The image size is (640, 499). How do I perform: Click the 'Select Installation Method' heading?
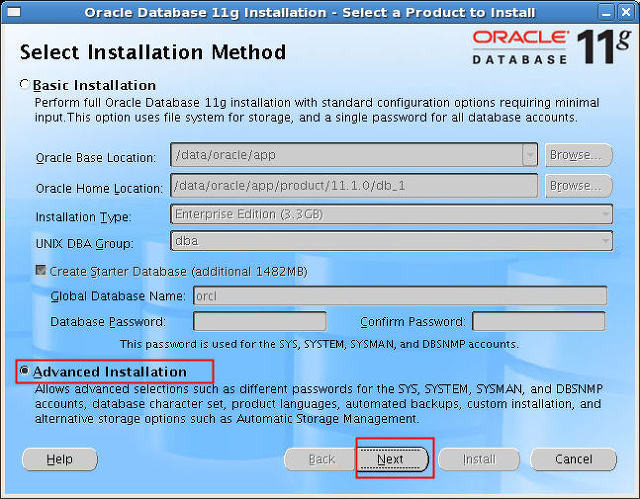pyautogui.click(x=153, y=52)
